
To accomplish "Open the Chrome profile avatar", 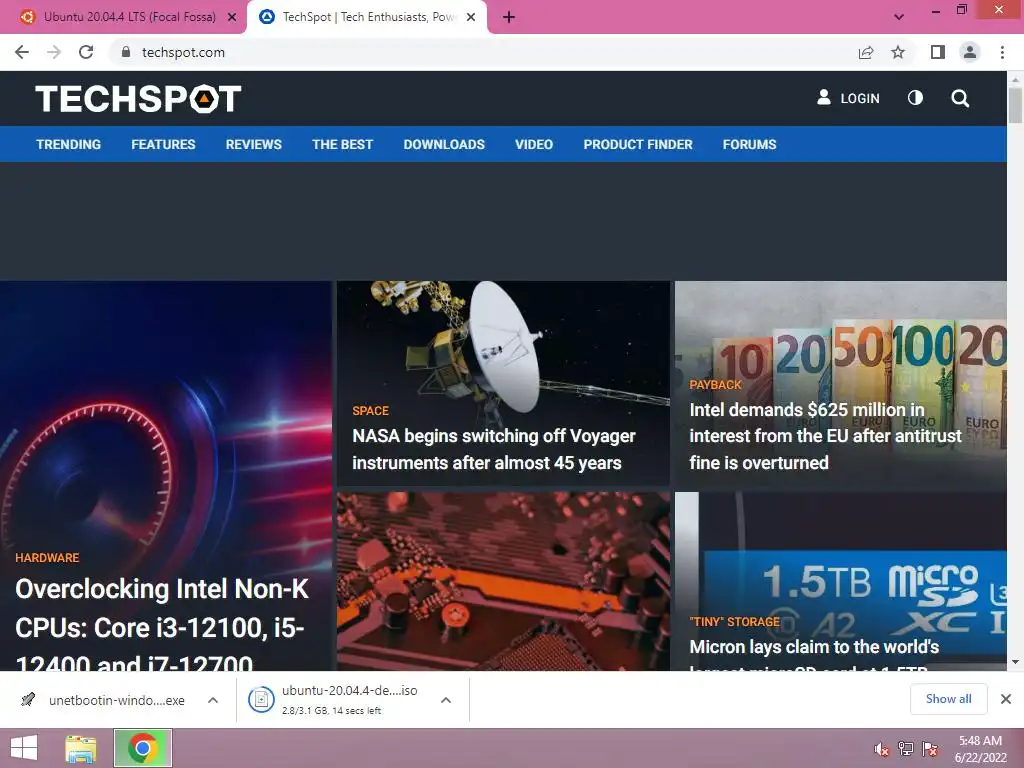I will point(970,52).
